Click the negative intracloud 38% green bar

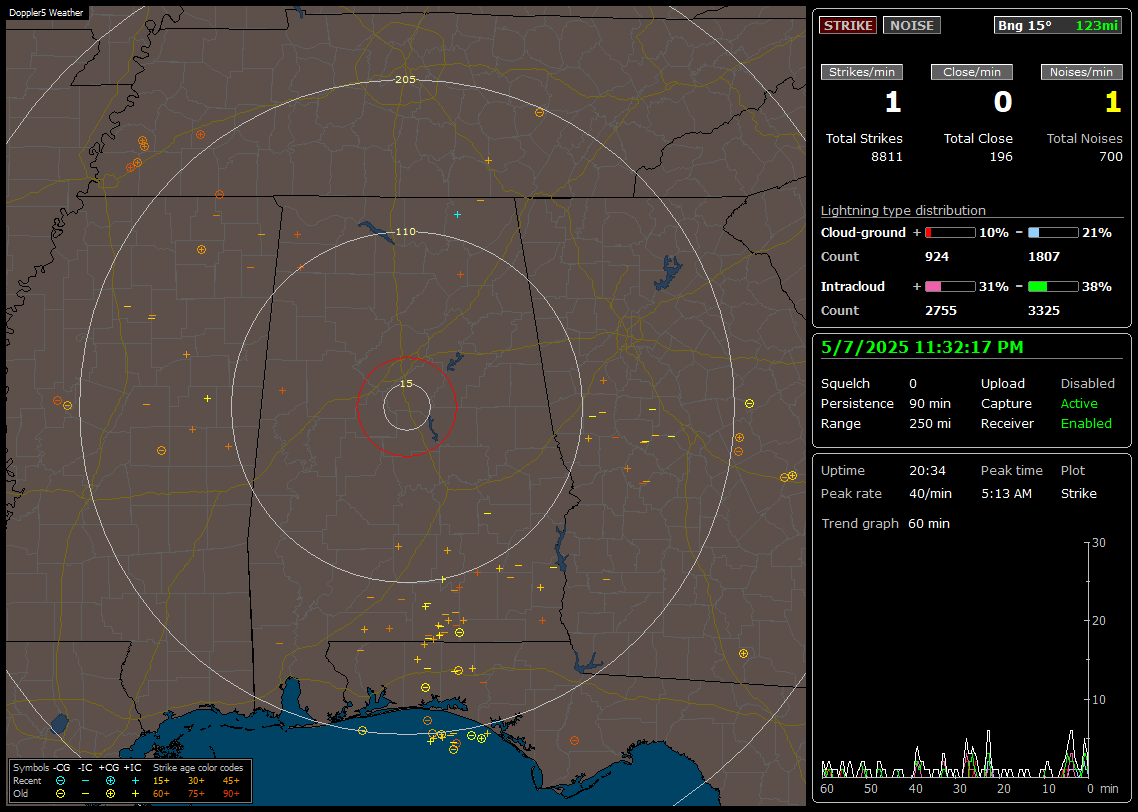click(x=1053, y=287)
